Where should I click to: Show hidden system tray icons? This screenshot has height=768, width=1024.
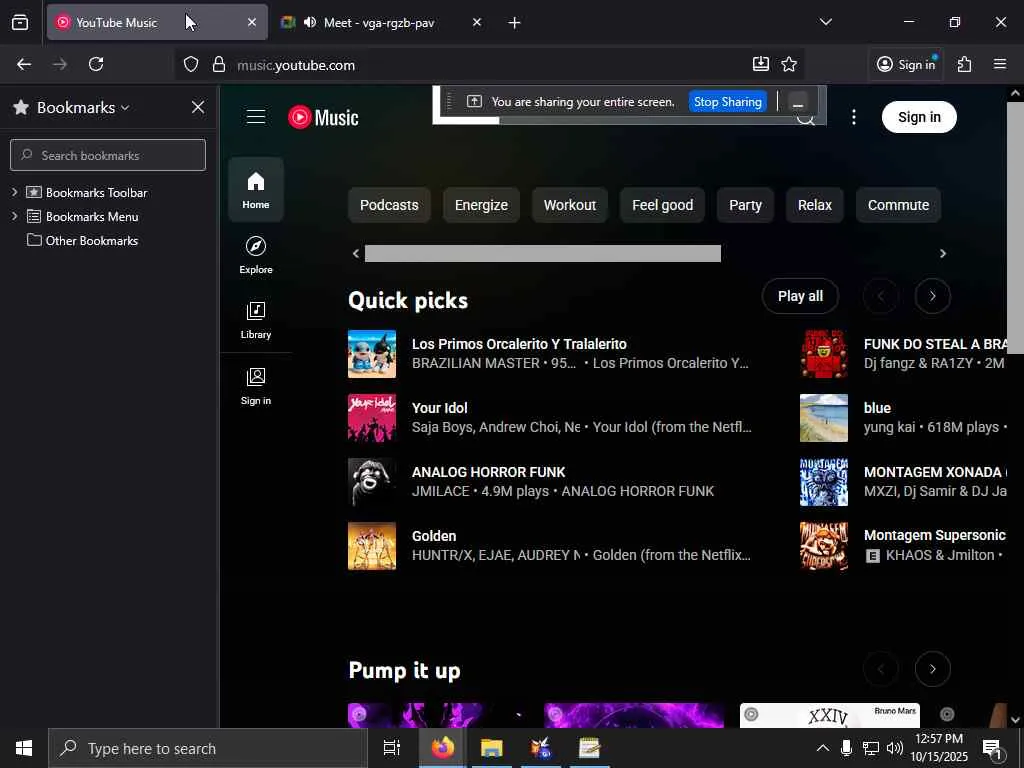(823, 748)
